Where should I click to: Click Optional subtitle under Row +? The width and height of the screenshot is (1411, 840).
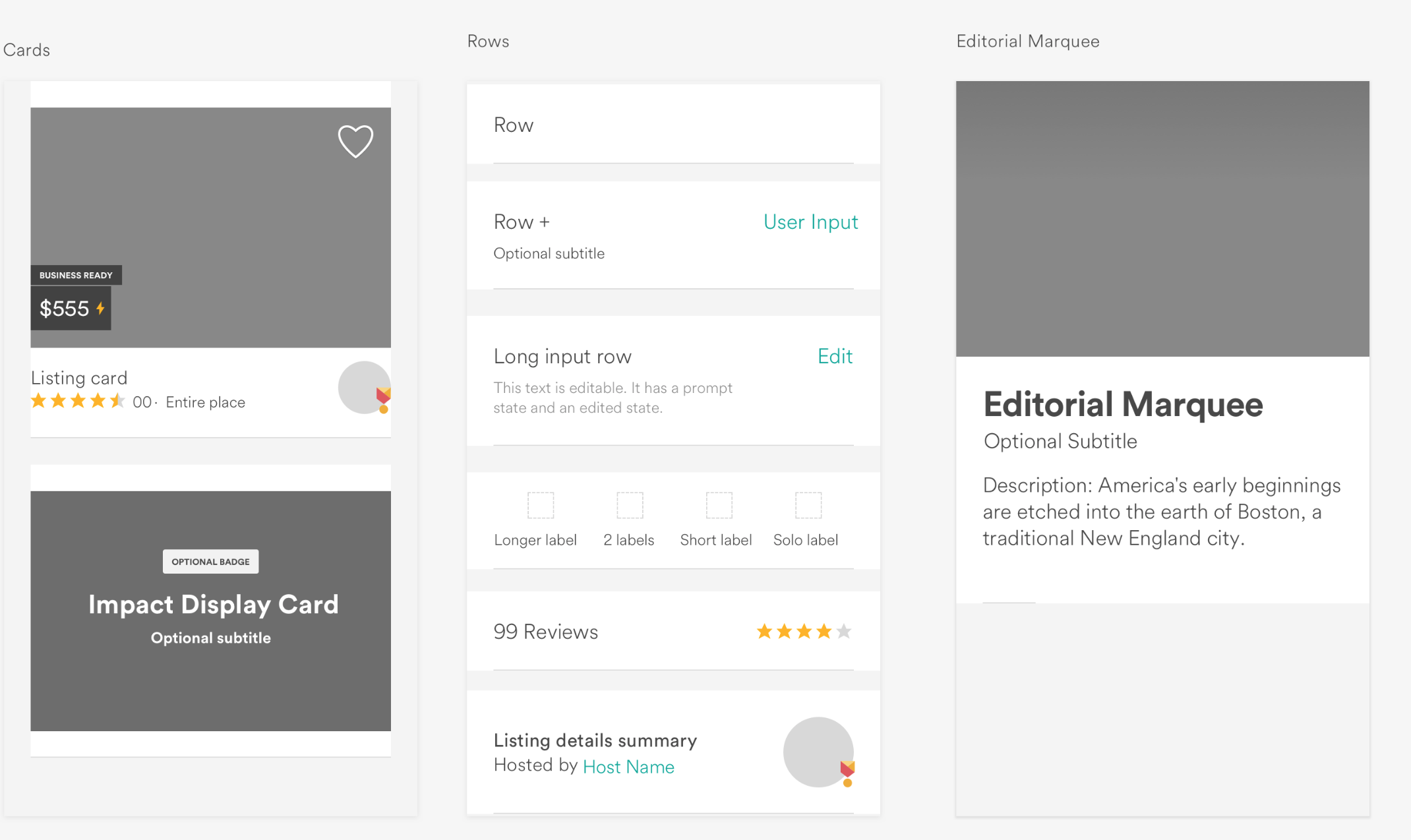pos(549,254)
